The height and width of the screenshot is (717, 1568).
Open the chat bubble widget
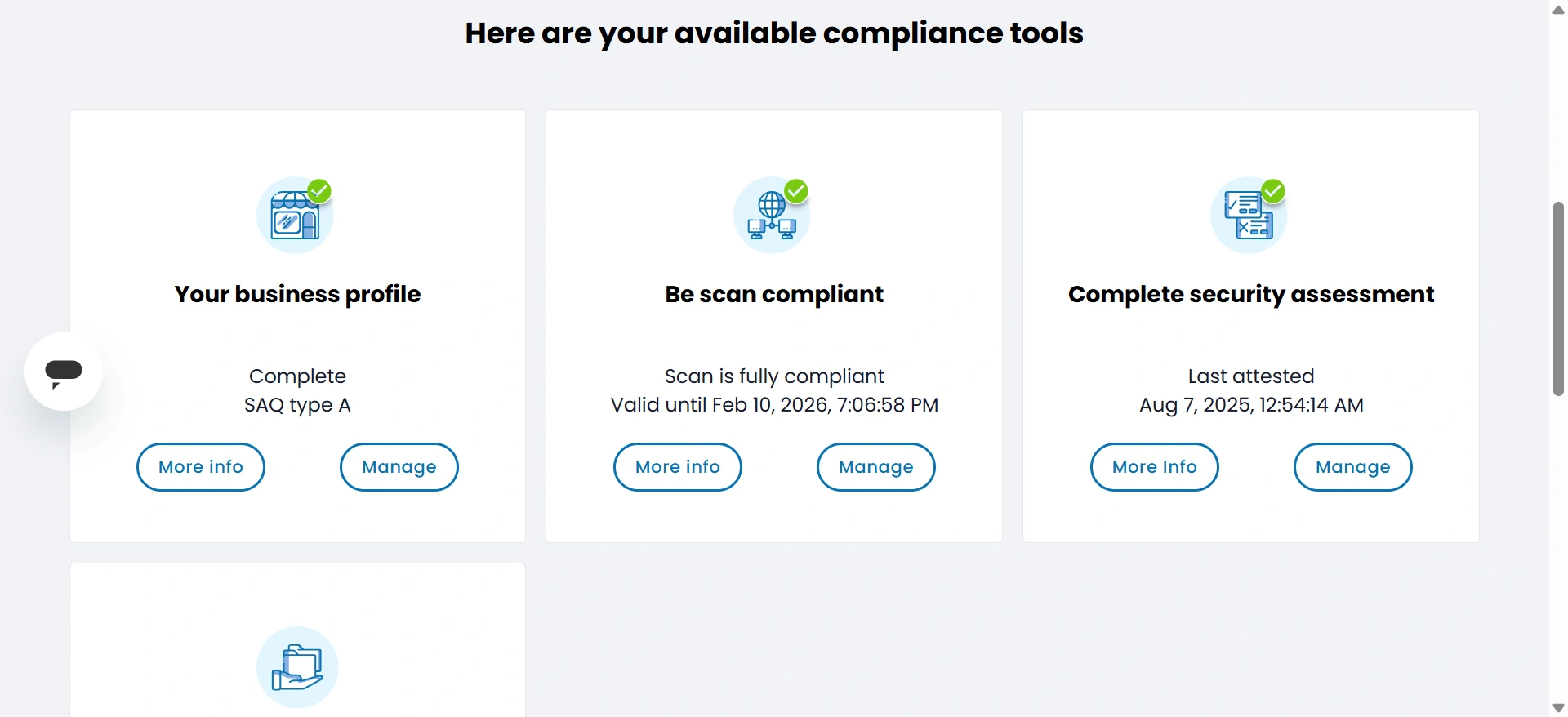pos(64,372)
